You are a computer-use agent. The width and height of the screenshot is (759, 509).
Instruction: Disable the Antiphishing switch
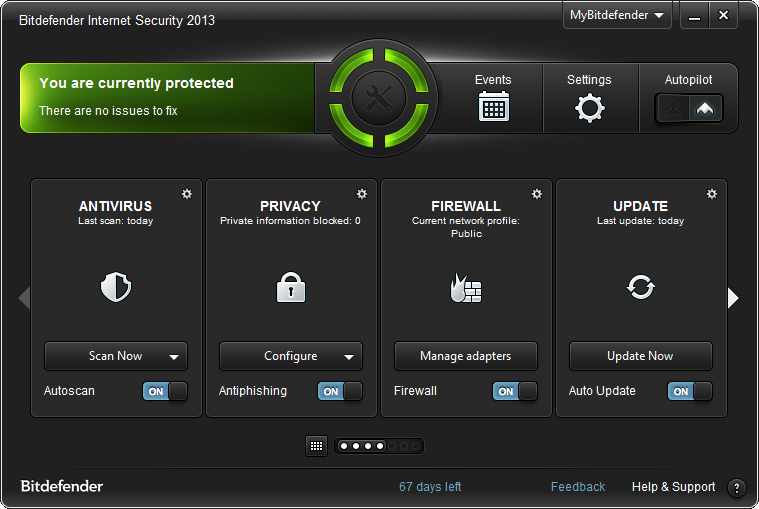(x=340, y=391)
